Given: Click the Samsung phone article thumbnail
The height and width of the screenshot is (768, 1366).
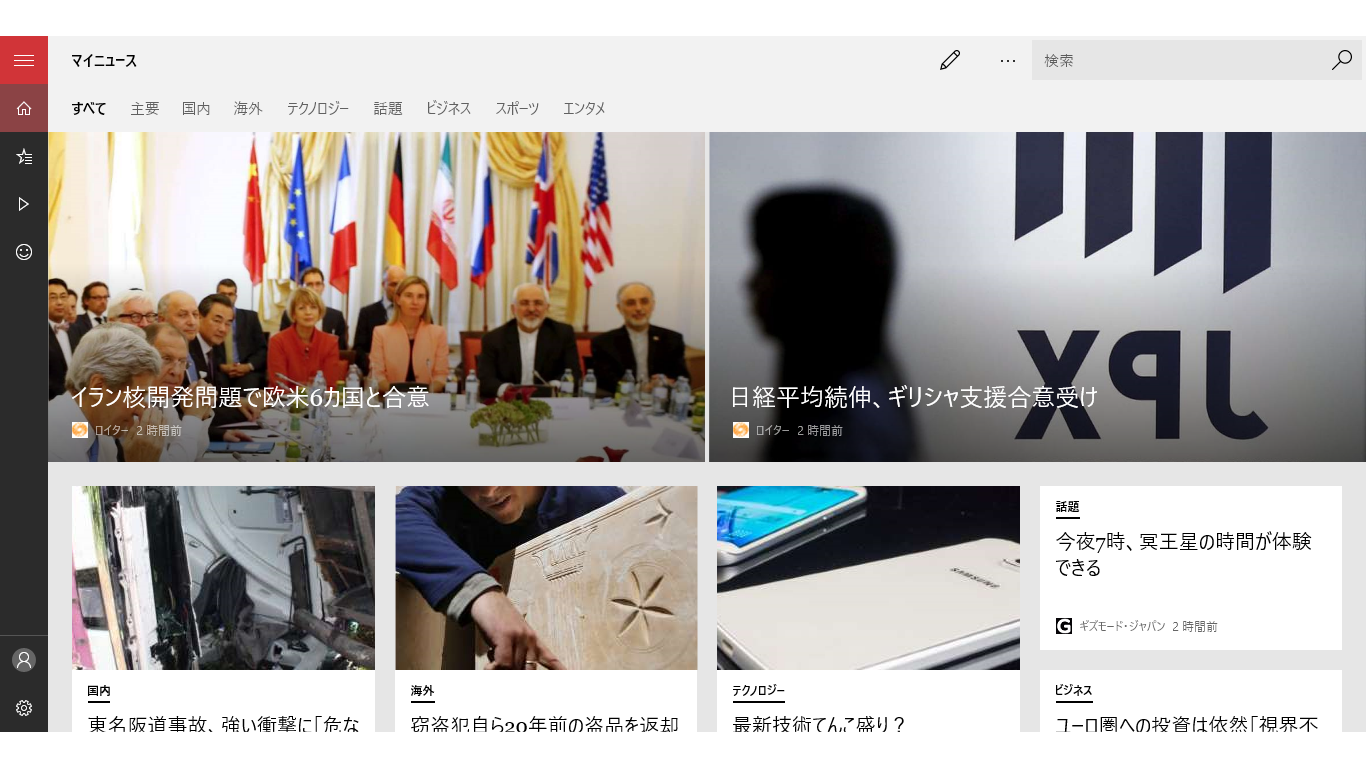Looking at the screenshot, I should (868, 578).
